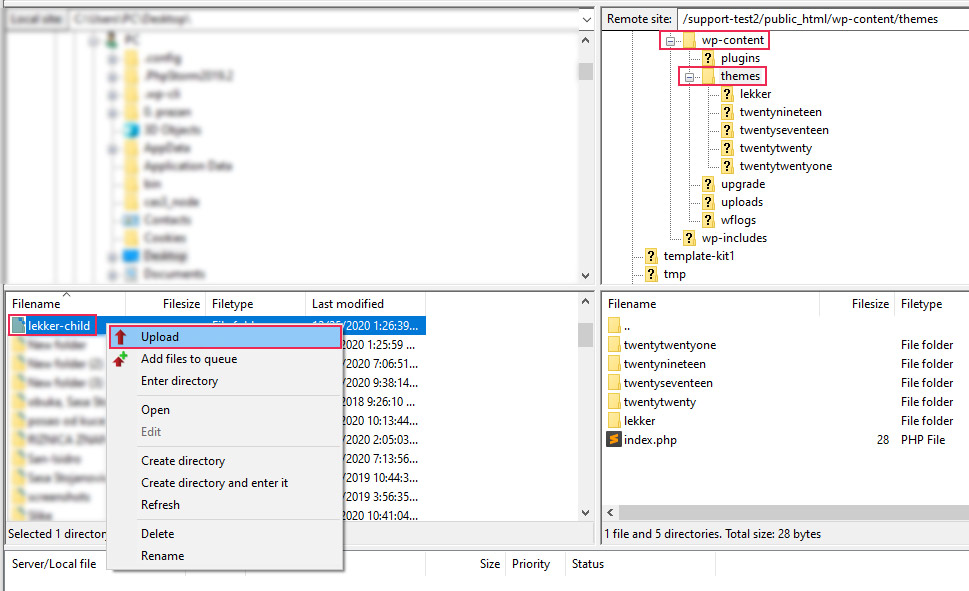Select twentynineteen in the remote tree
The image size is (969, 591).
(x=781, y=112)
